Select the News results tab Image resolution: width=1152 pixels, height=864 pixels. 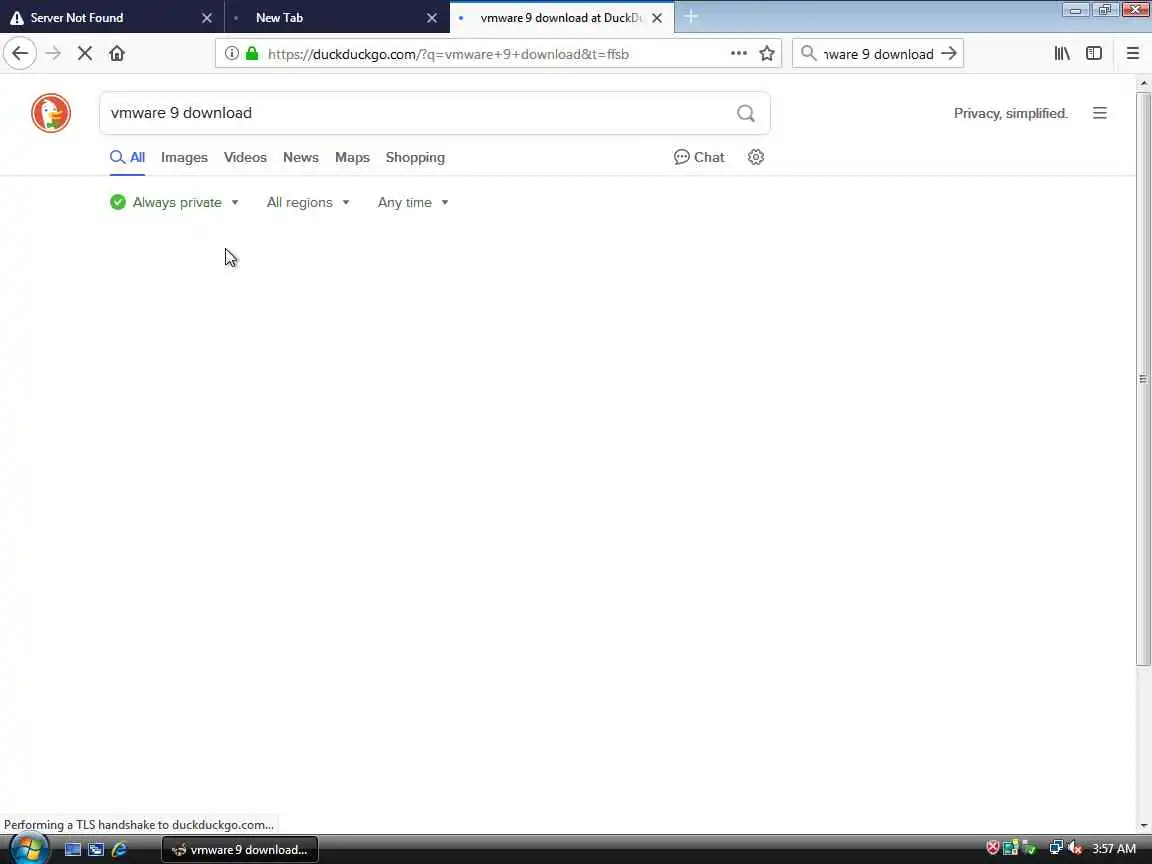click(x=300, y=157)
